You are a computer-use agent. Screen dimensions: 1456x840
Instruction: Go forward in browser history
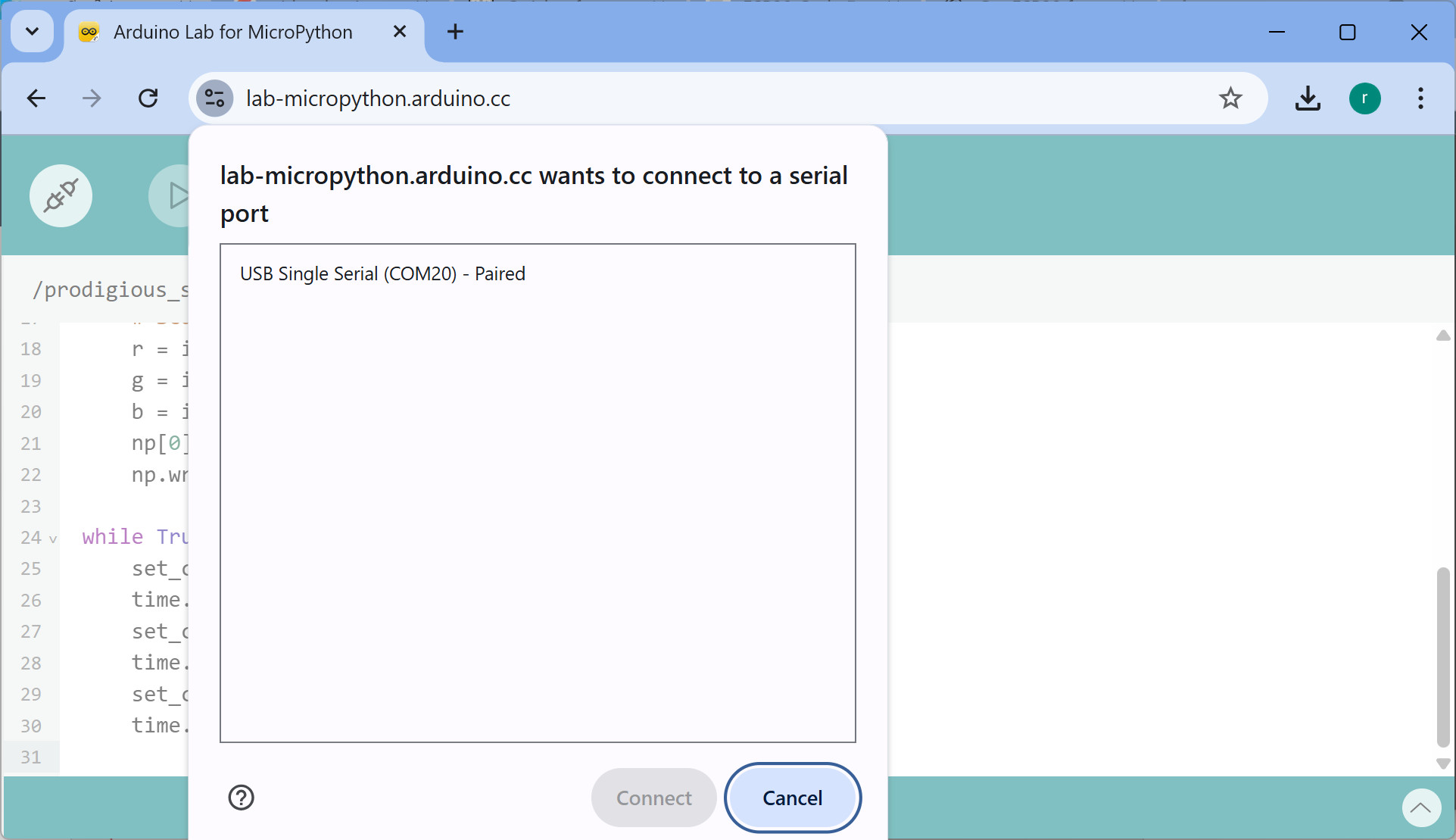click(x=92, y=98)
